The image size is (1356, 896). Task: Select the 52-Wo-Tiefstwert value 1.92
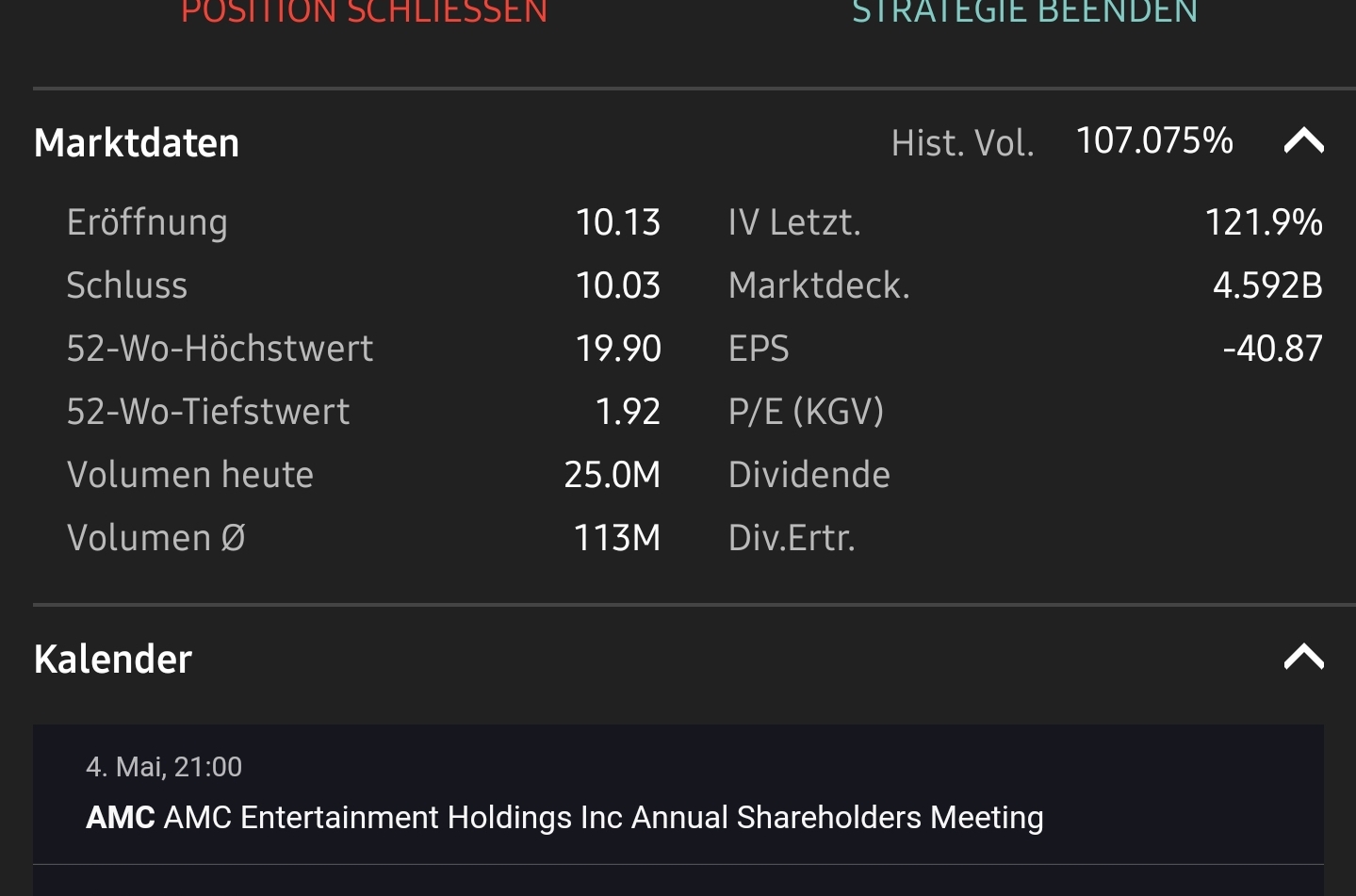click(629, 412)
